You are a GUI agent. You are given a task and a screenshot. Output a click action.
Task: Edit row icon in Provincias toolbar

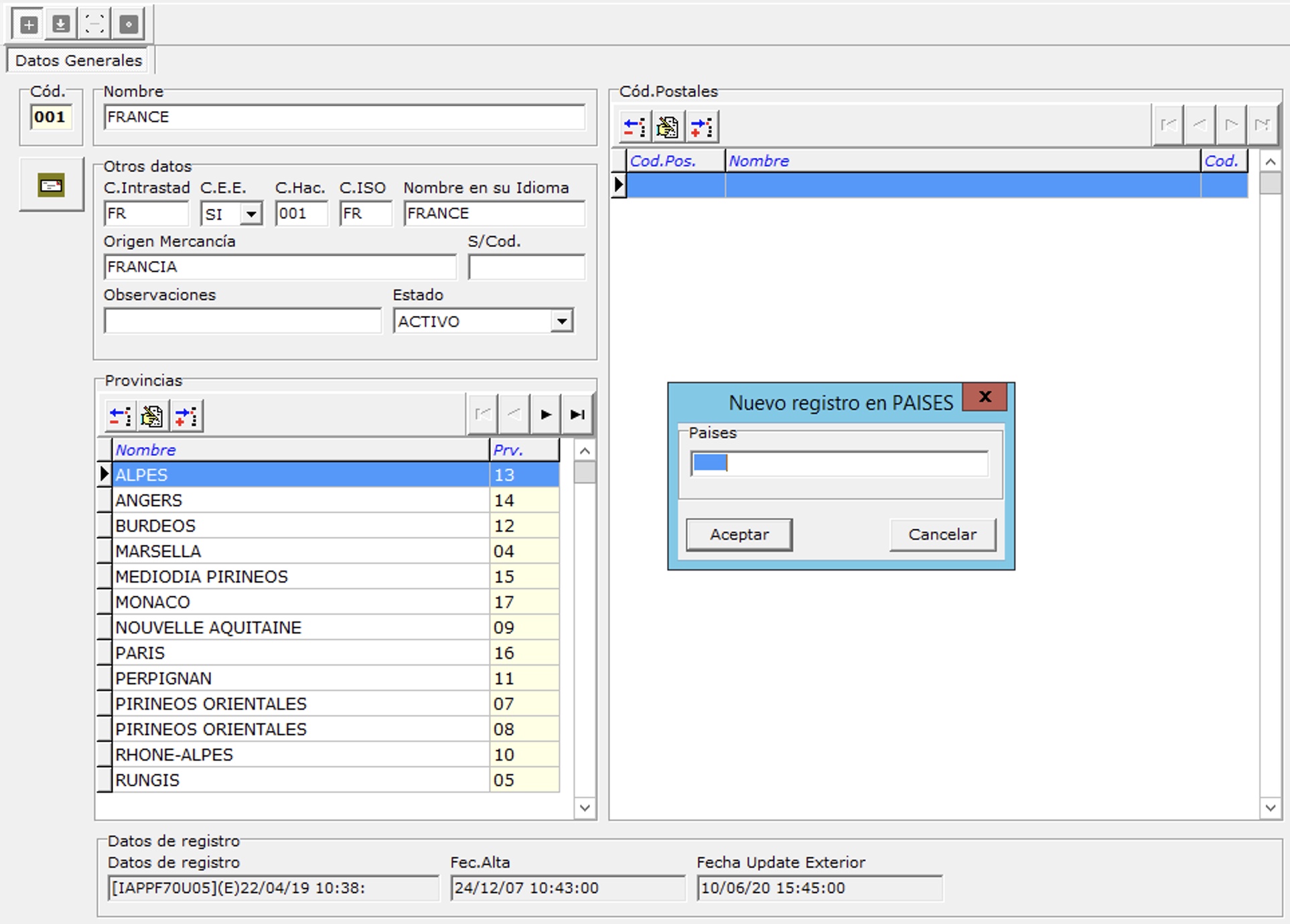(x=152, y=416)
